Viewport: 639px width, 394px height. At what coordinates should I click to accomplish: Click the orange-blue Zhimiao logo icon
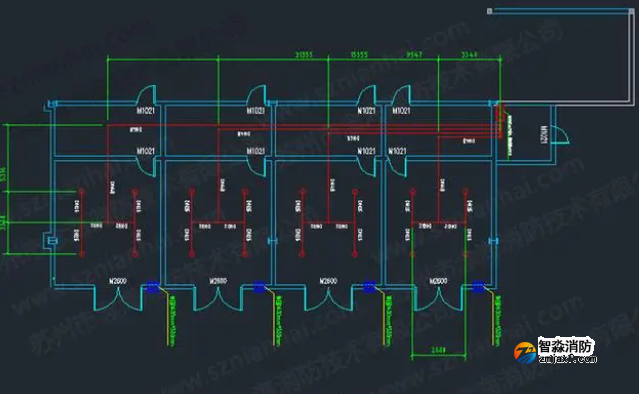point(525,353)
